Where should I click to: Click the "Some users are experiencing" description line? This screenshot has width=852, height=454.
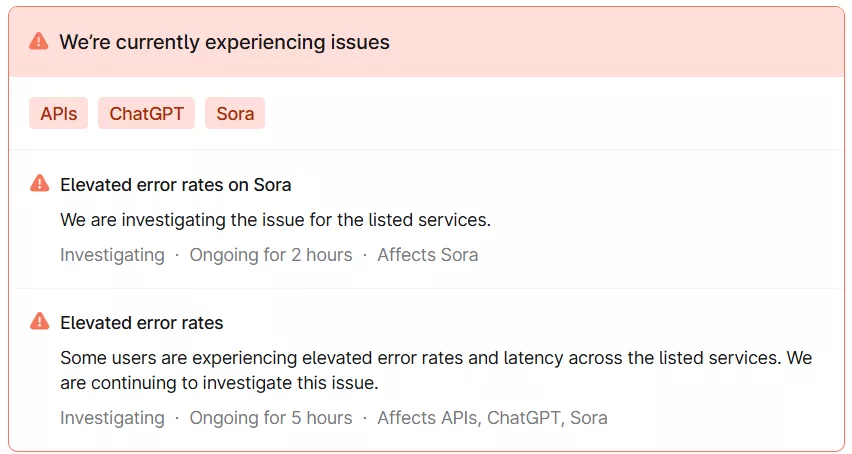(435, 357)
